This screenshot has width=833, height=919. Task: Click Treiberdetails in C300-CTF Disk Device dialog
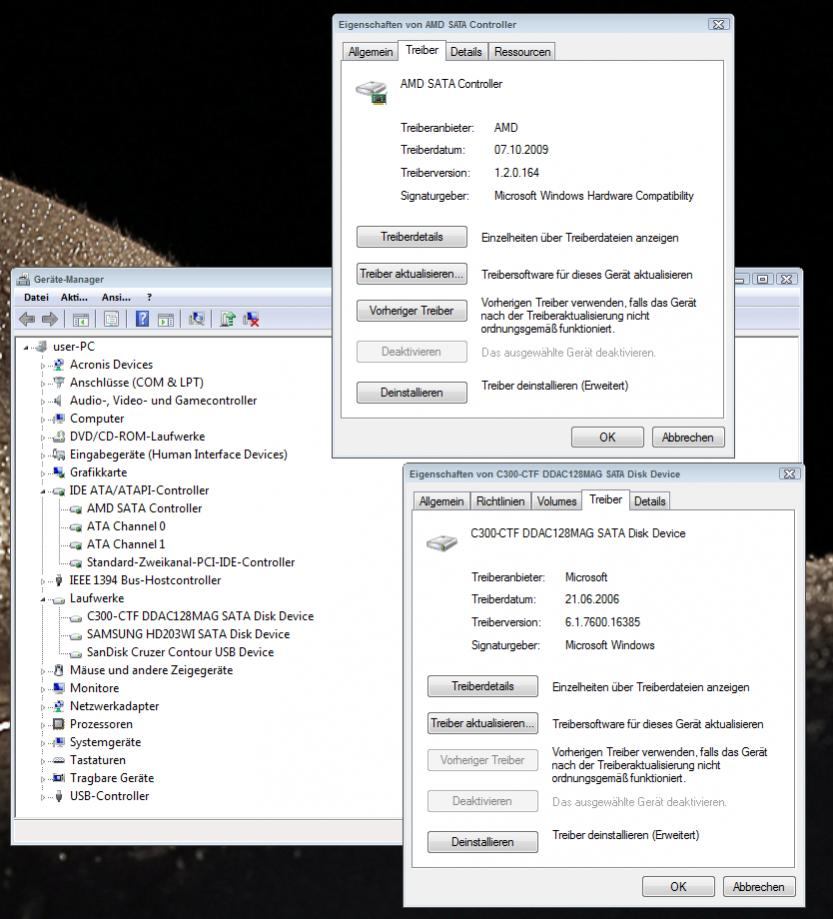(482, 686)
